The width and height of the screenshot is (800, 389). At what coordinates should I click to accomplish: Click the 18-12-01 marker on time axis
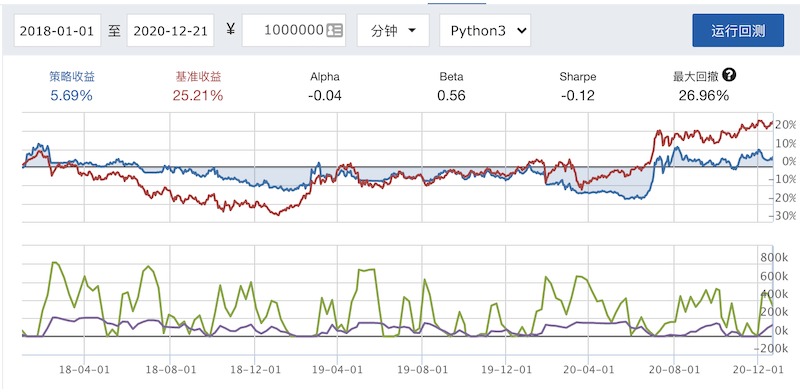(254, 369)
